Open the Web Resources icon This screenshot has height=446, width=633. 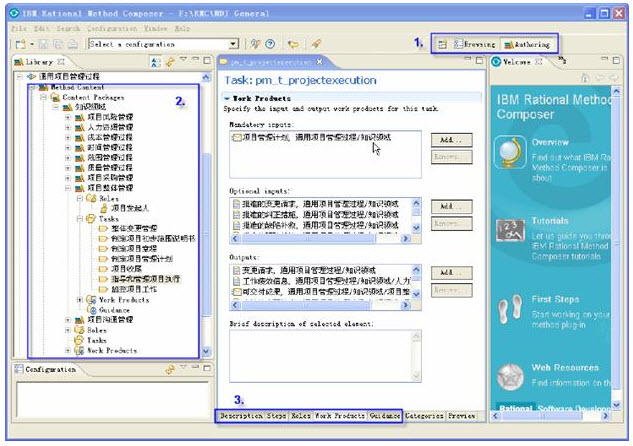click(x=512, y=376)
